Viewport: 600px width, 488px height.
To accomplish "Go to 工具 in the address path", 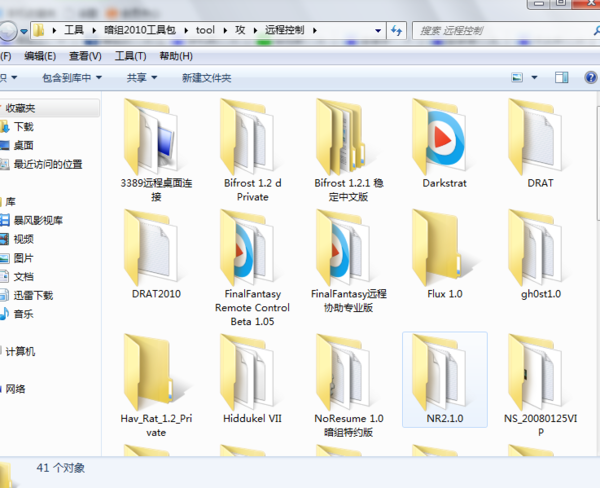I will pos(74,30).
